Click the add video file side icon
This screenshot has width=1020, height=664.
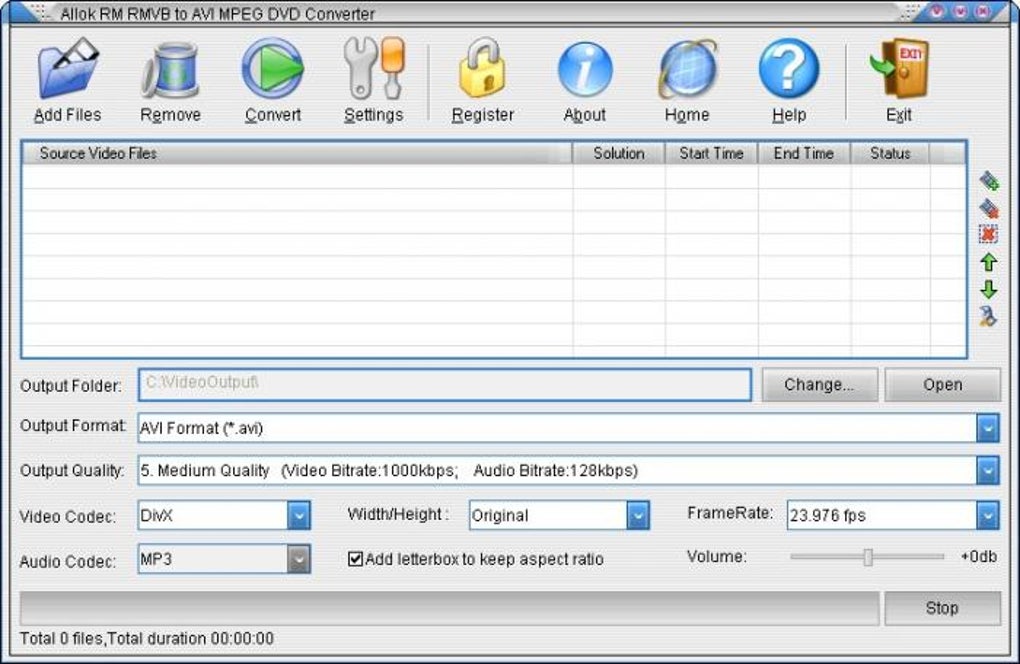pyautogui.click(x=989, y=180)
